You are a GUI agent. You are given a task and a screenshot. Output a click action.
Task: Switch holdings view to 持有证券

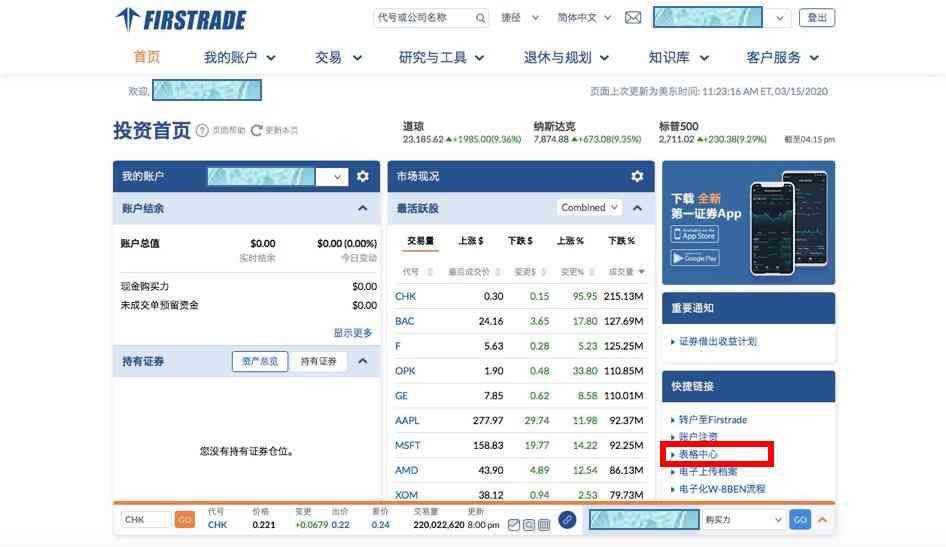tap(319, 361)
